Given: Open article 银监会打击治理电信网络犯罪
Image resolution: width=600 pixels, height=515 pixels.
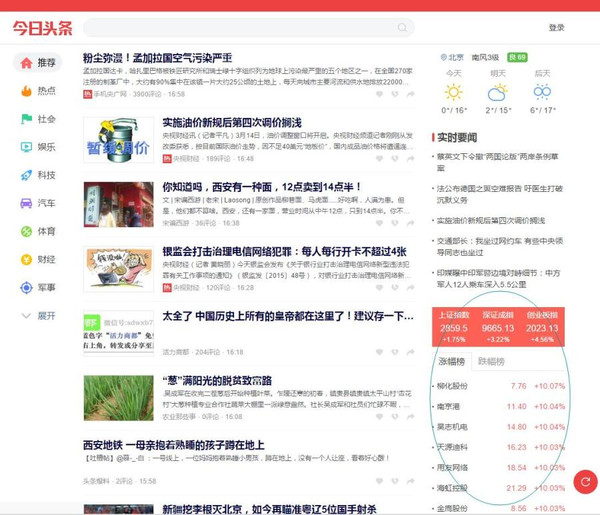Looking at the screenshot, I should tap(284, 251).
